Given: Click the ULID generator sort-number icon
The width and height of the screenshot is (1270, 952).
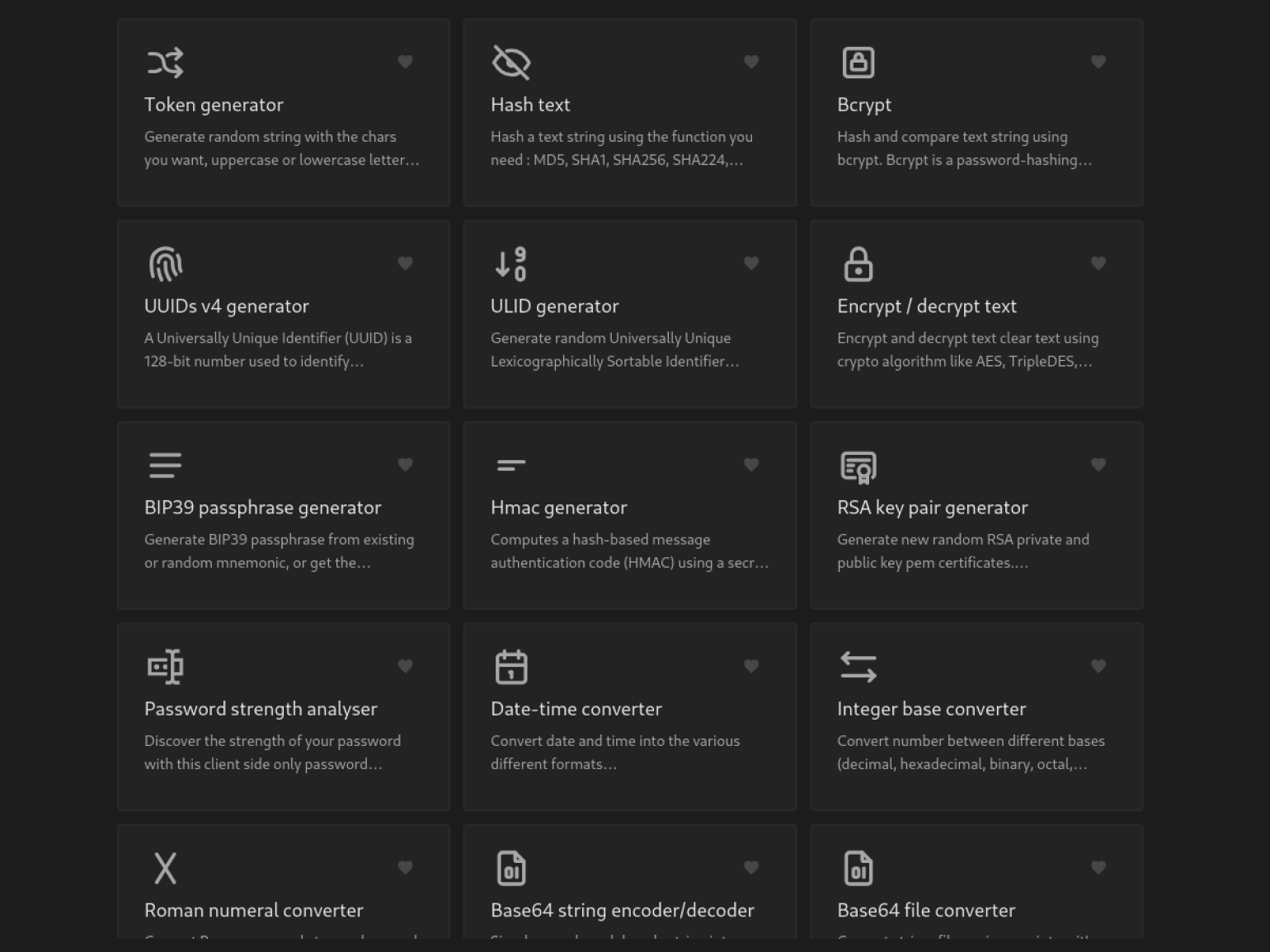Looking at the screenshot, I should (x=511, y=264).
